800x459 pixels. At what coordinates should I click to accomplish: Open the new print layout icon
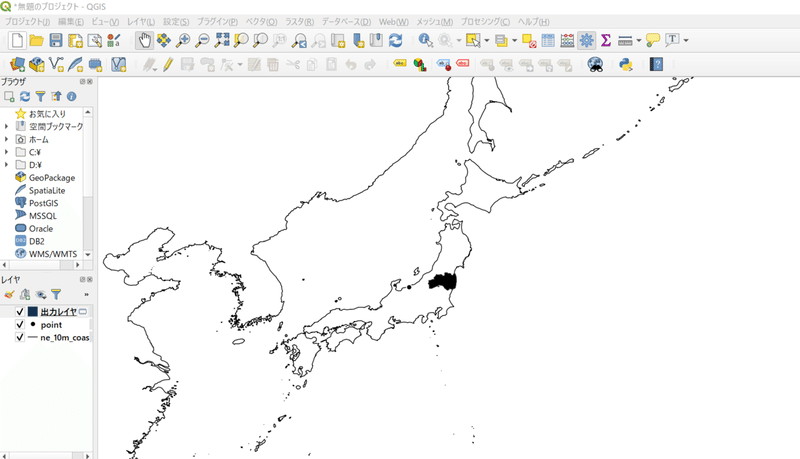[75, 40]
